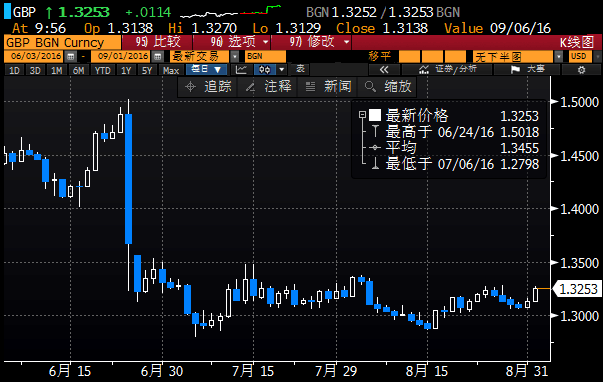This screenshot has width=603, height=382.
Task: Click the 平均 average marker icon in legend
Action: point(375,148)
